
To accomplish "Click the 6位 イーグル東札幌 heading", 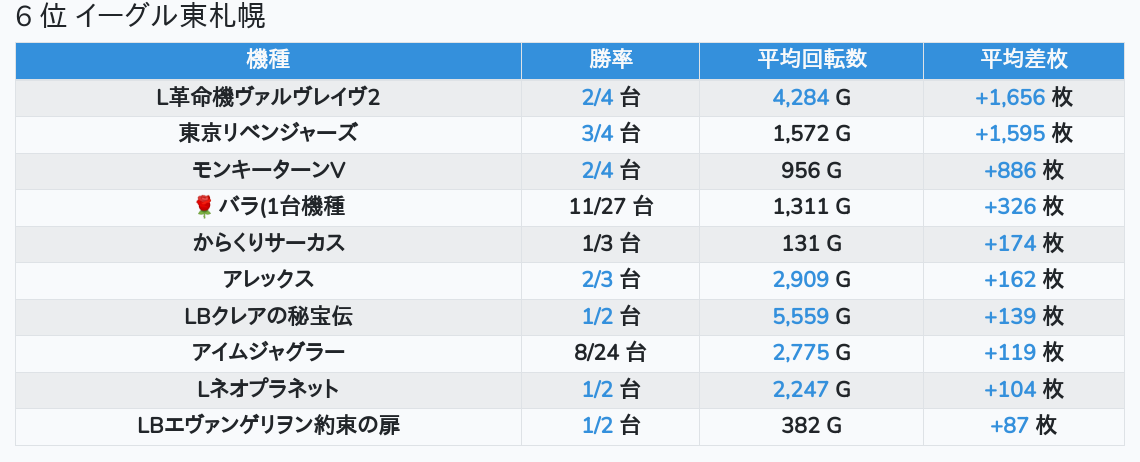I will pos(141,17).
